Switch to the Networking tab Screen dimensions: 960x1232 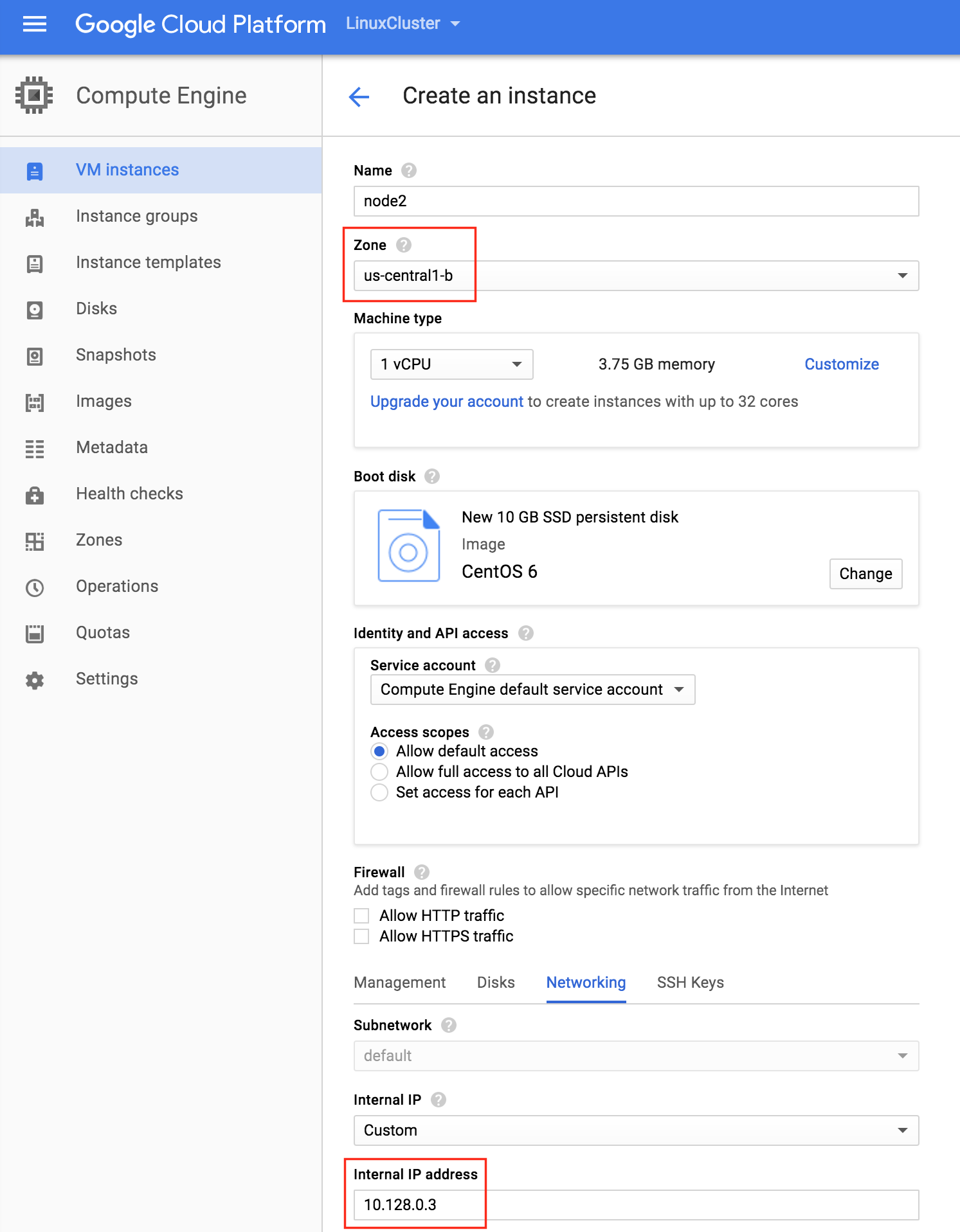[586, 983]
